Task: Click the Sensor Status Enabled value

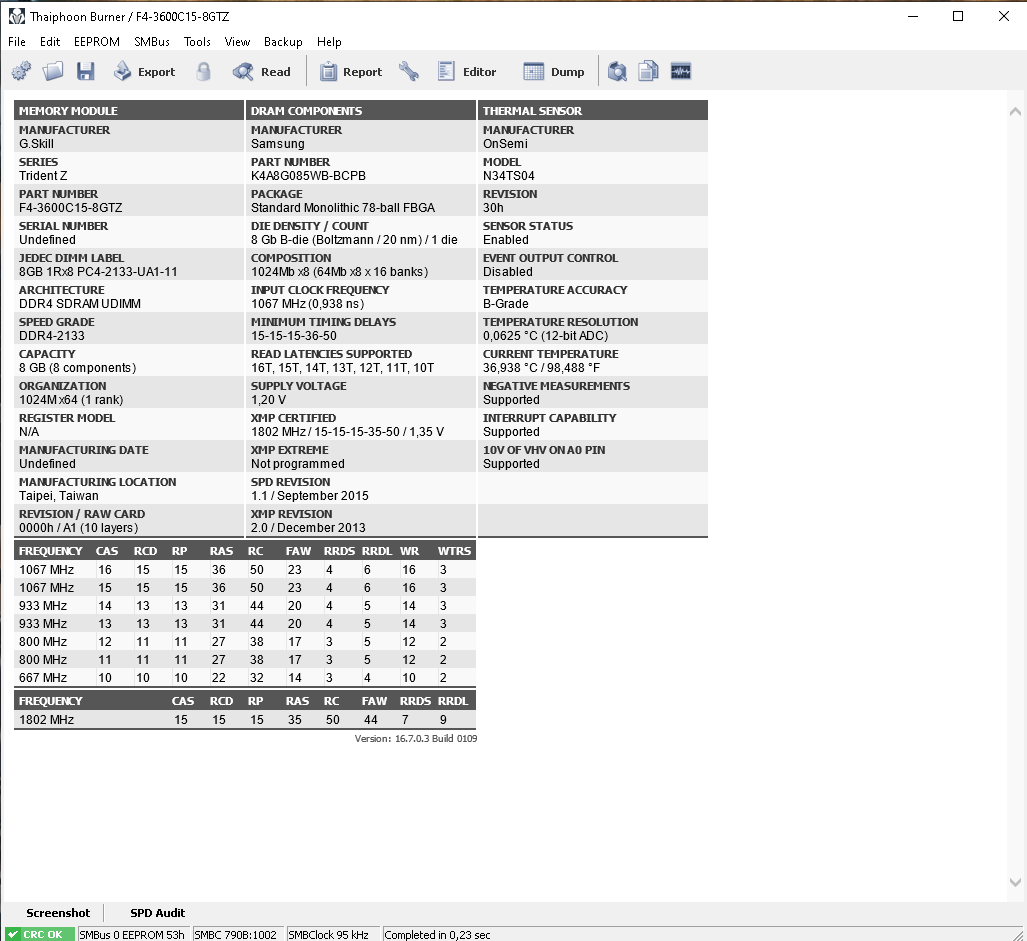Action: click(x=506, y=240)
